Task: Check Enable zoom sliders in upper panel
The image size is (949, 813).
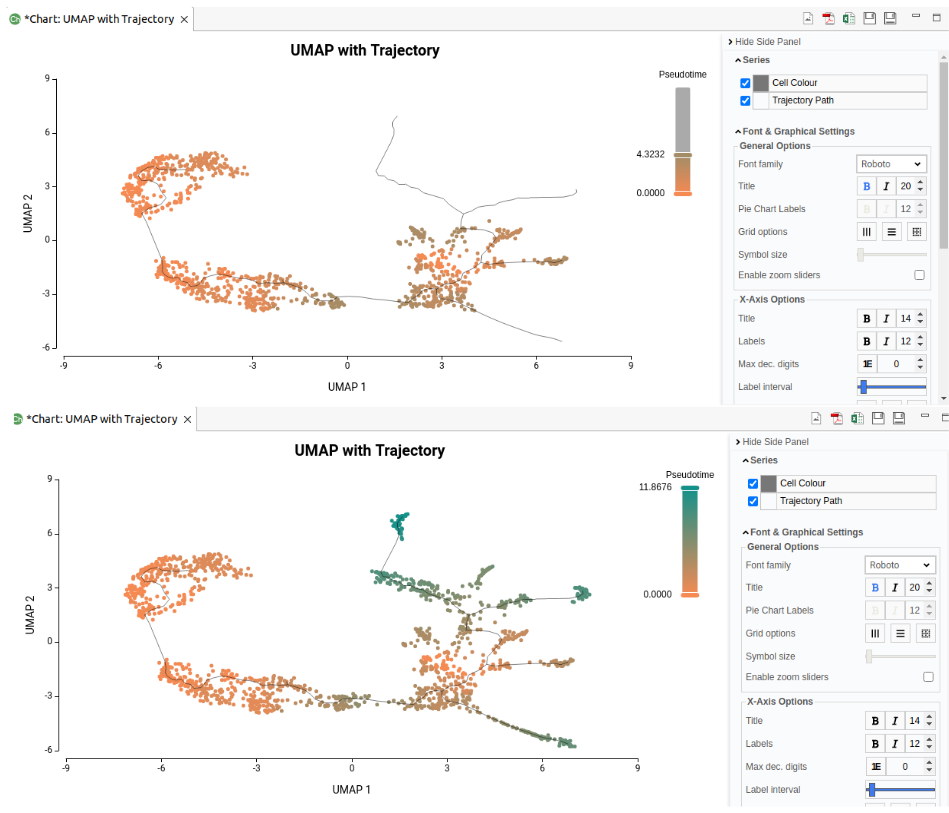Action: [x=919, y=275]
